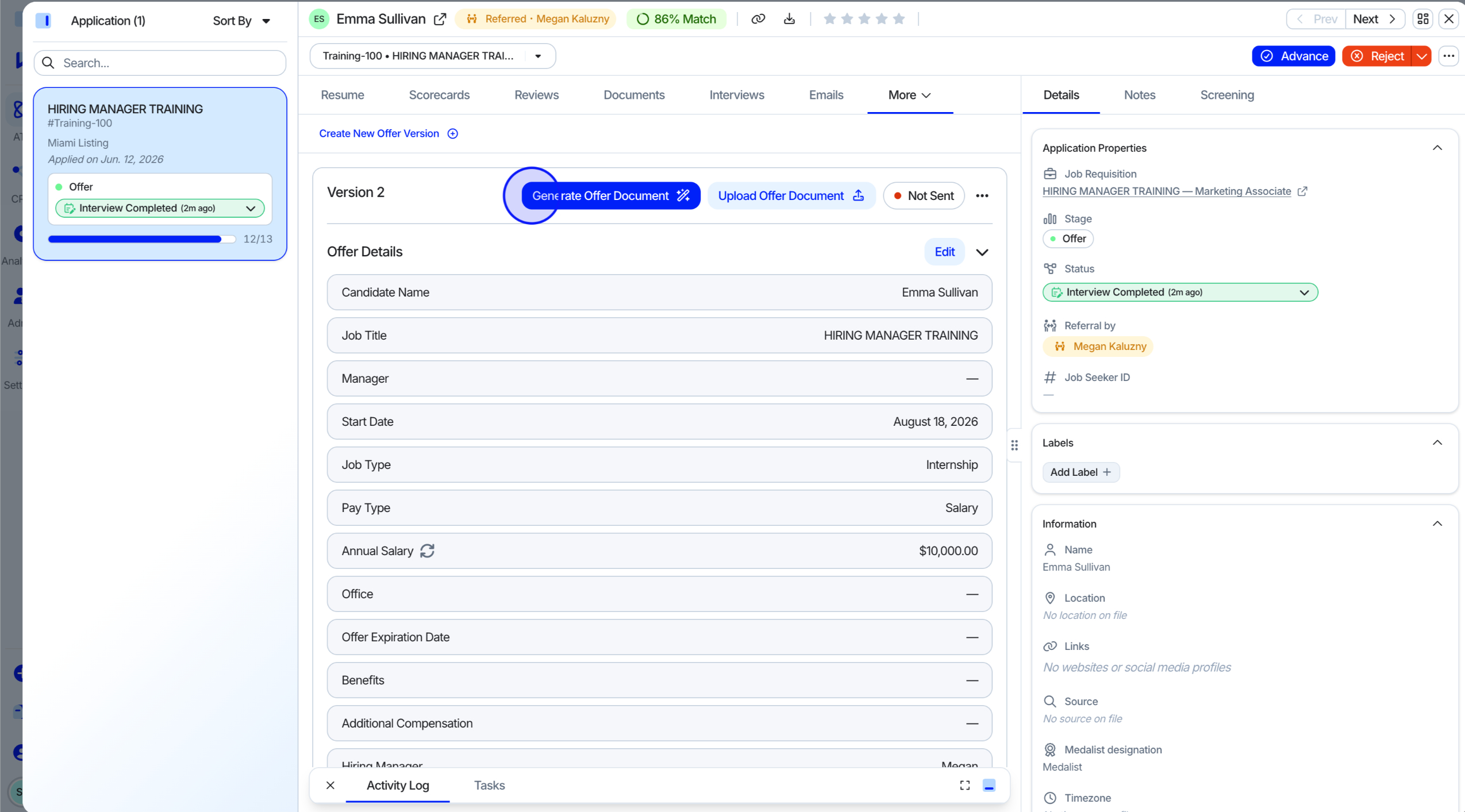Open HIRING MANAGER TRAINING — Marketing Associate link
This screenshot has height=812, width=1465.
1167,191
